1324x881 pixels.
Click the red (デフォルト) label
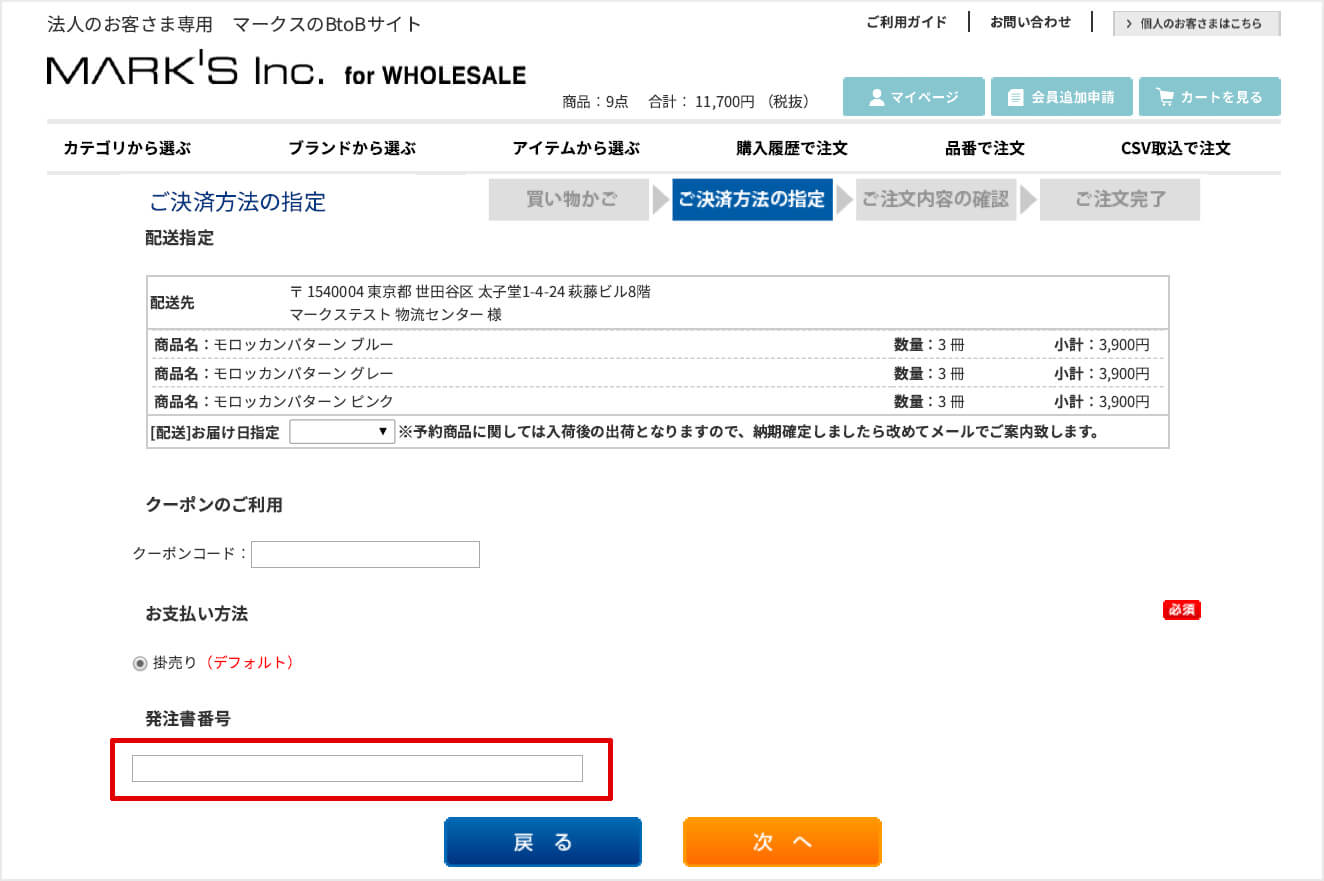249,663
